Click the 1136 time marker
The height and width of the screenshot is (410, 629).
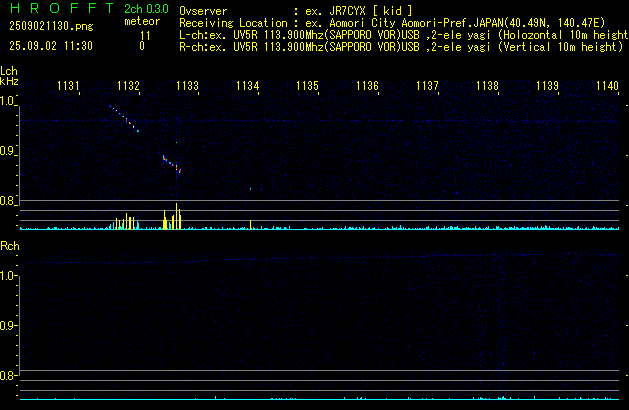[x=367, y=86]
